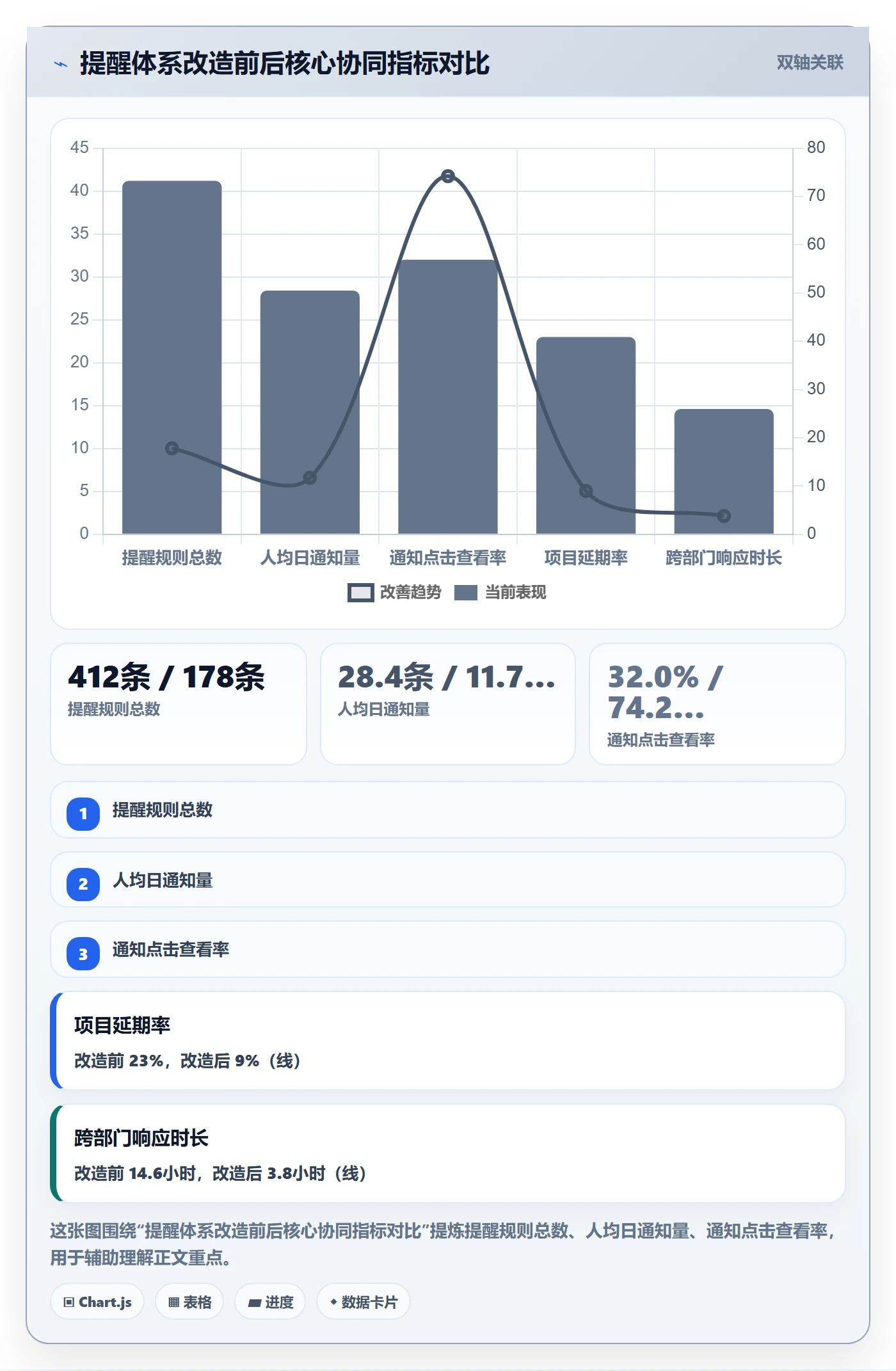Screen dimensions: 896x1371
Task: Open the 项目延期率 progress card
Action: click(448, 1041)
